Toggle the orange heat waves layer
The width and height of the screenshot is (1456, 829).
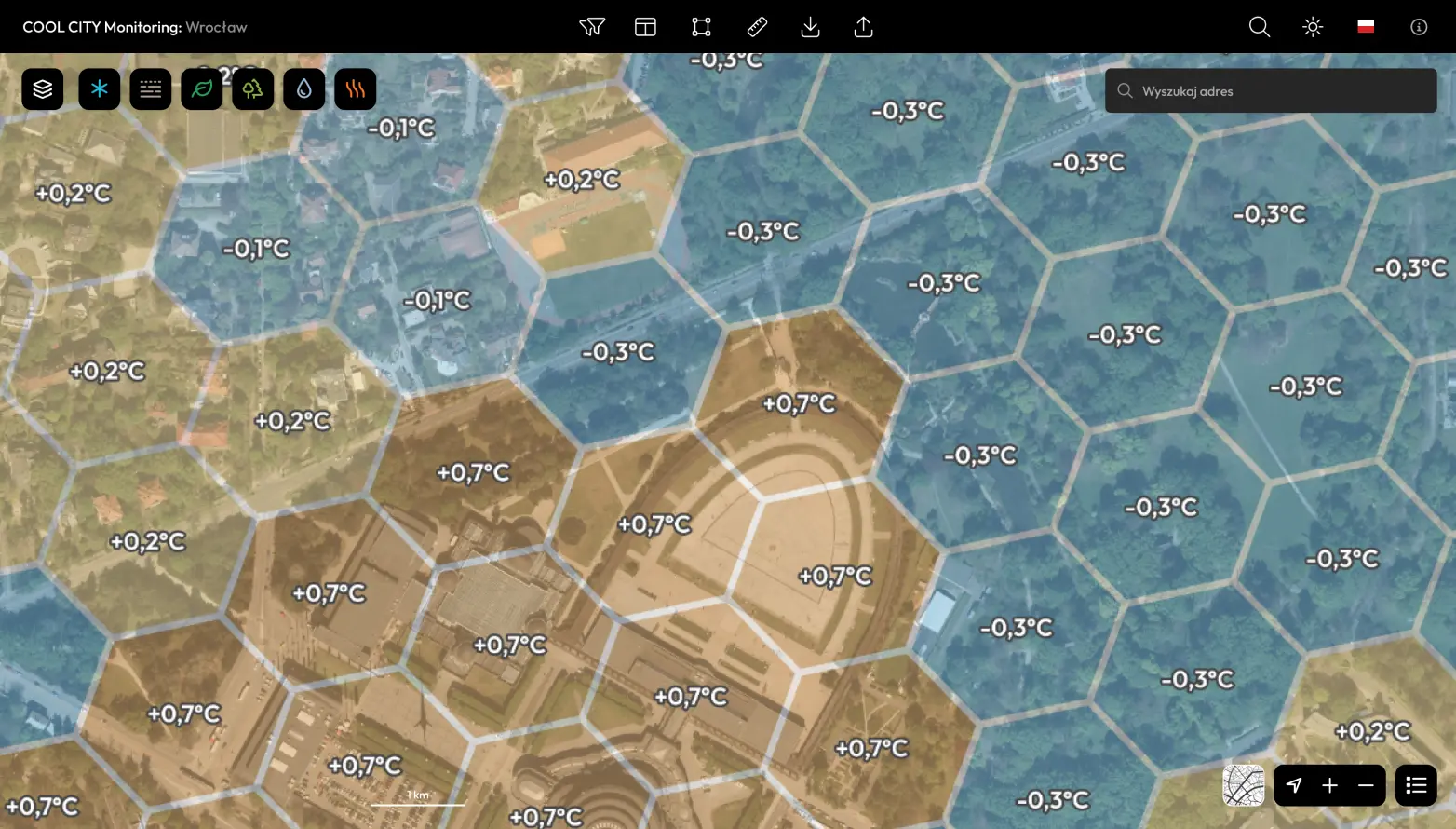pos(356,89)
